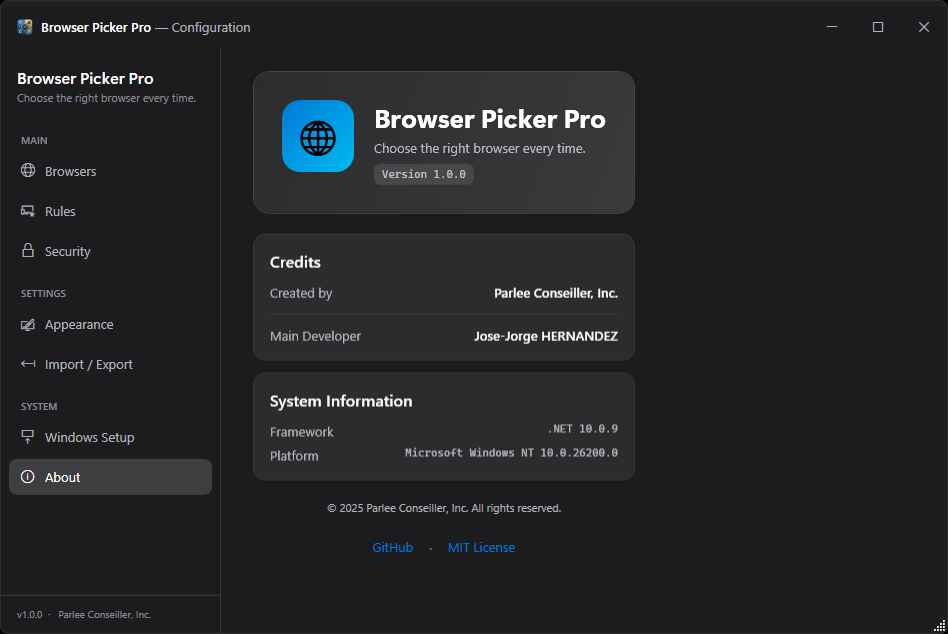Maximize the configuration window

[878, 27]
